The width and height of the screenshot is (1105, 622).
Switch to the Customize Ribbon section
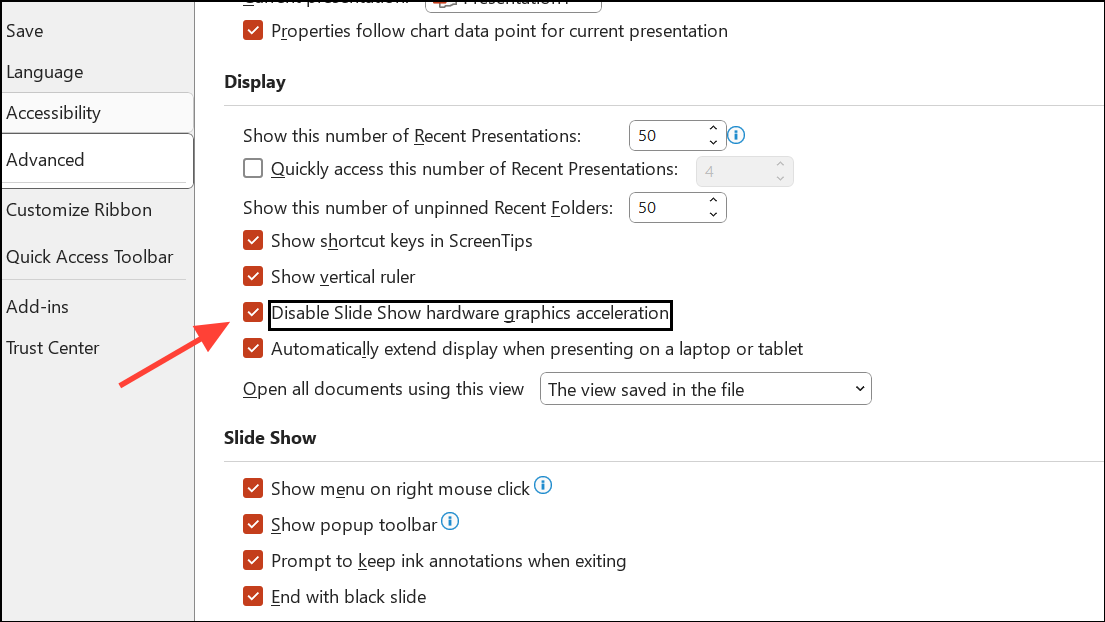[x=79, y=210]
